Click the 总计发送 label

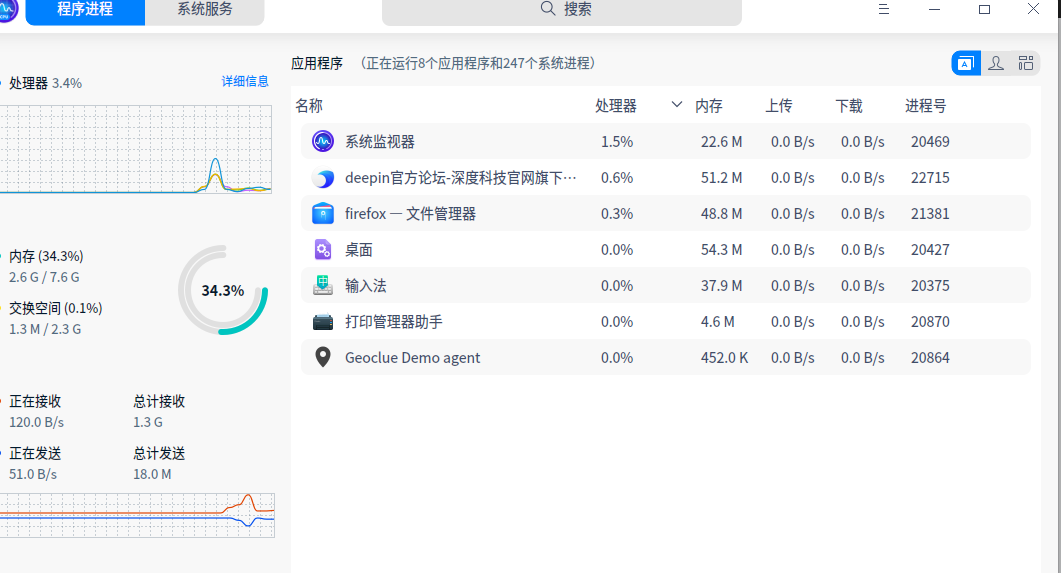tap(159, 453)
